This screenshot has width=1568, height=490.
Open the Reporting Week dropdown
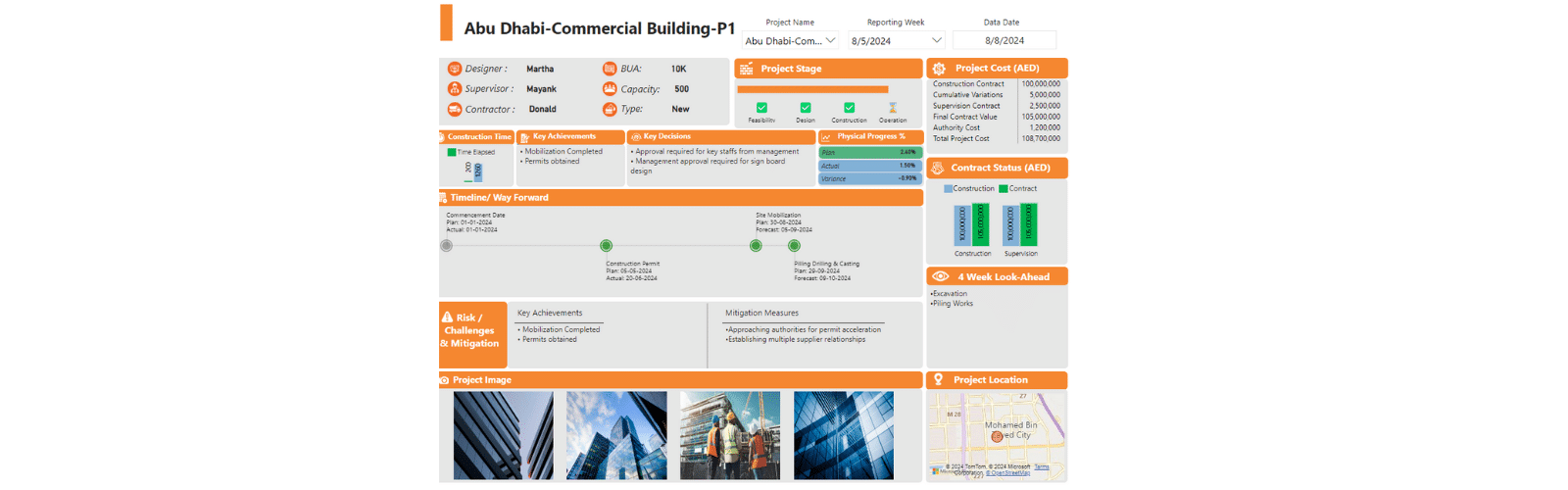point(896,41)
